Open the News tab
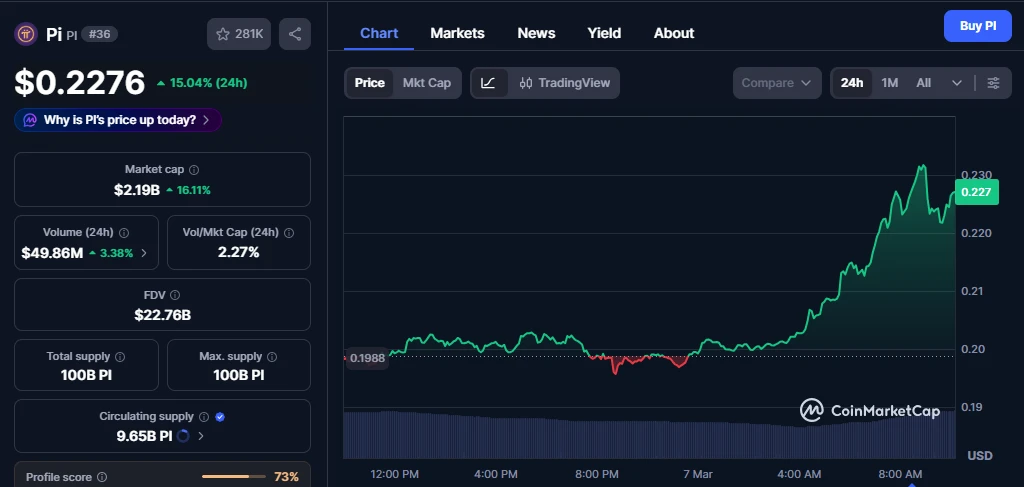The height and width of the screenshot is (487, 1024). [x=536, y=33]
